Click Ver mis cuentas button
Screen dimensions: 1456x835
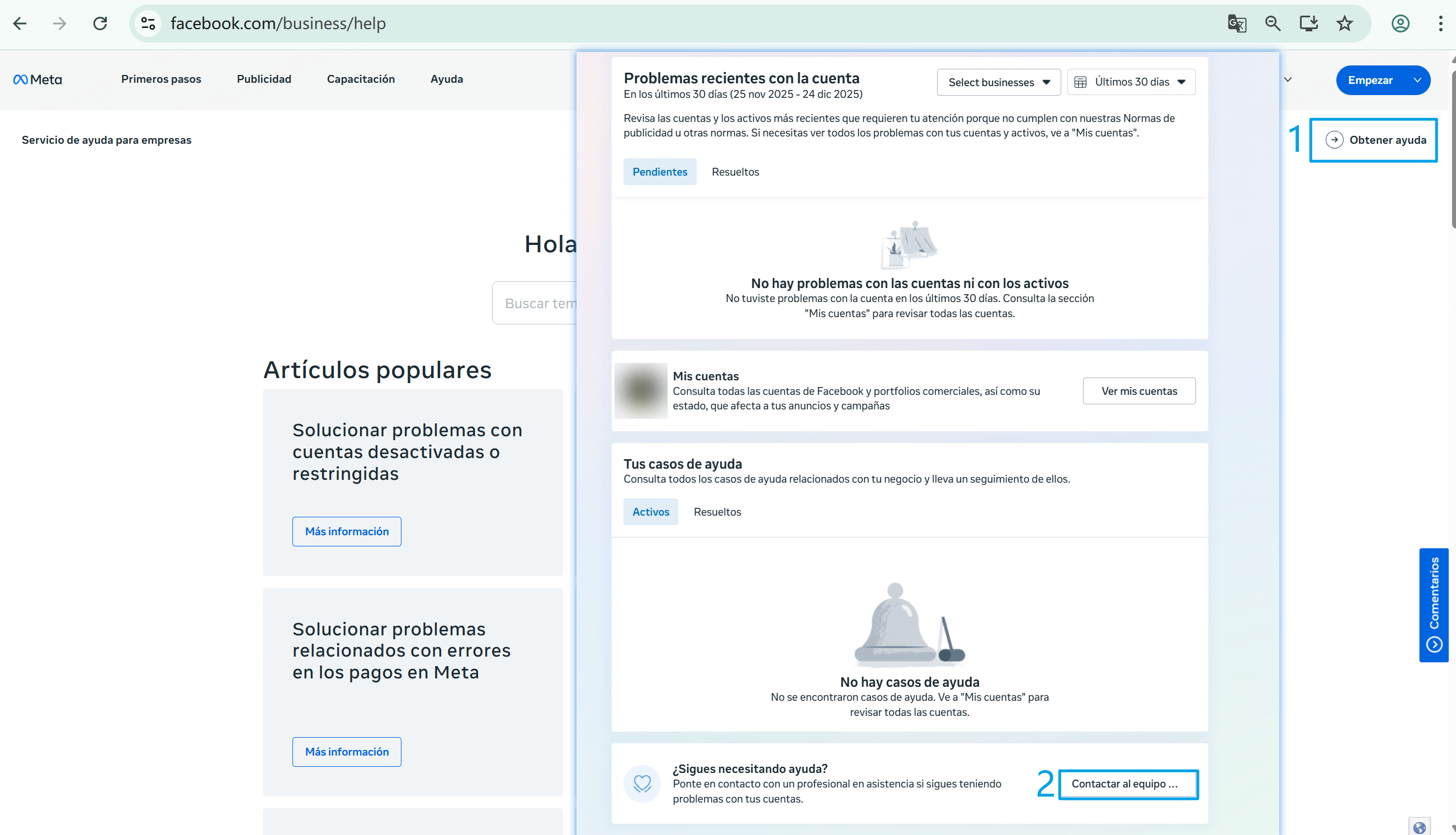point(1138,391)
